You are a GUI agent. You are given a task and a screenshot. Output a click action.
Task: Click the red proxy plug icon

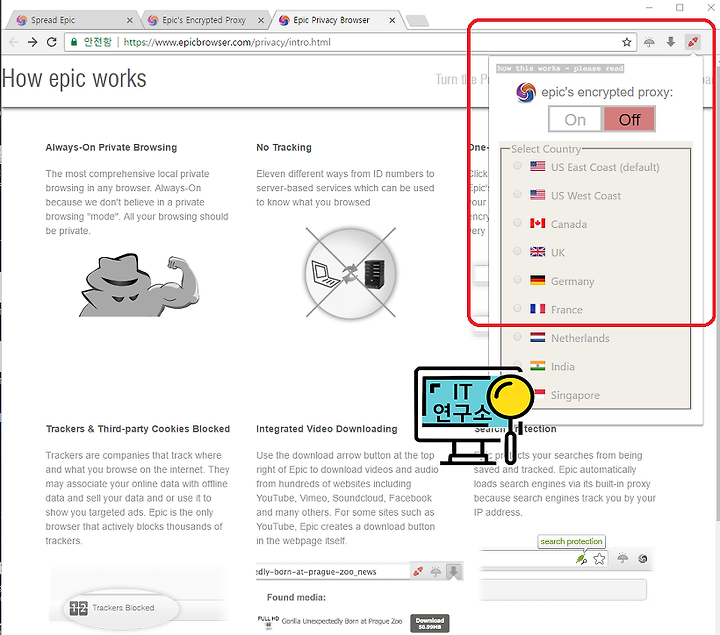pos(692,42)
